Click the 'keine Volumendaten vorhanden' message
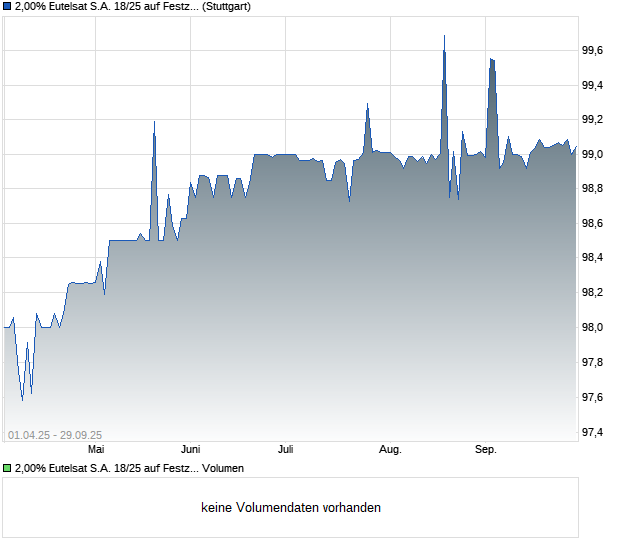 click(x=291, y=508)
